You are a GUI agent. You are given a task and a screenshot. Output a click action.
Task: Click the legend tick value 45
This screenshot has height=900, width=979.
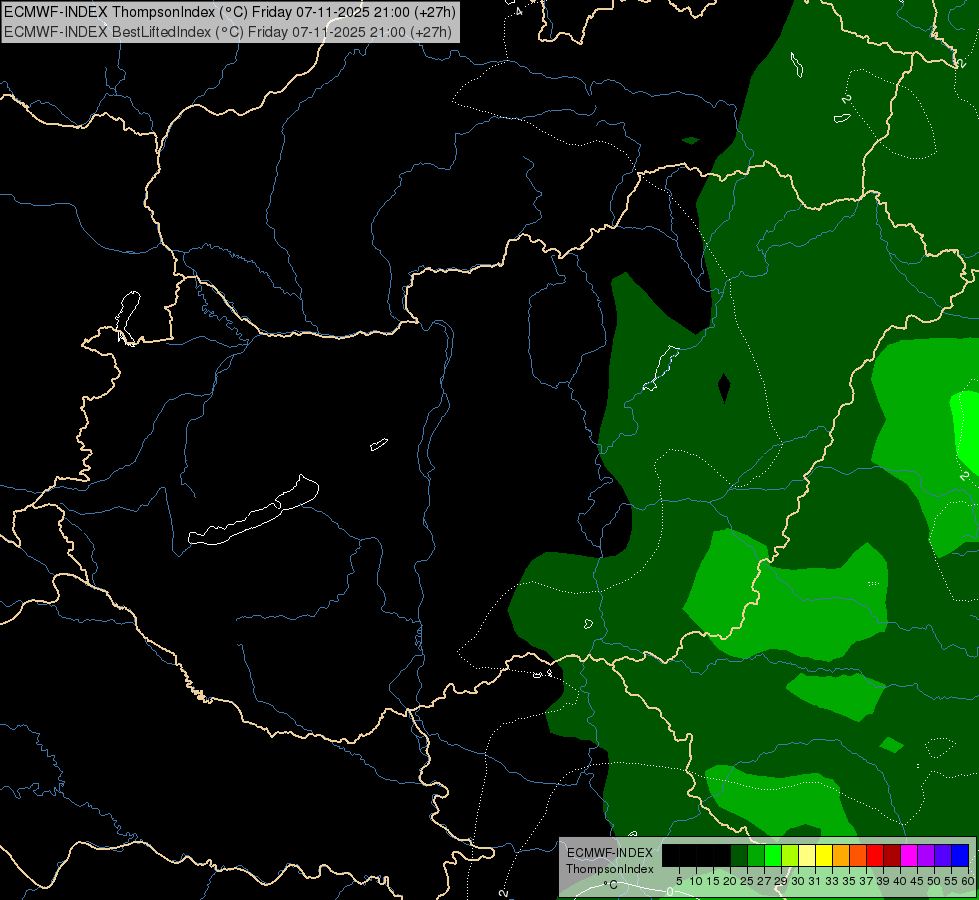pos(917,881)
